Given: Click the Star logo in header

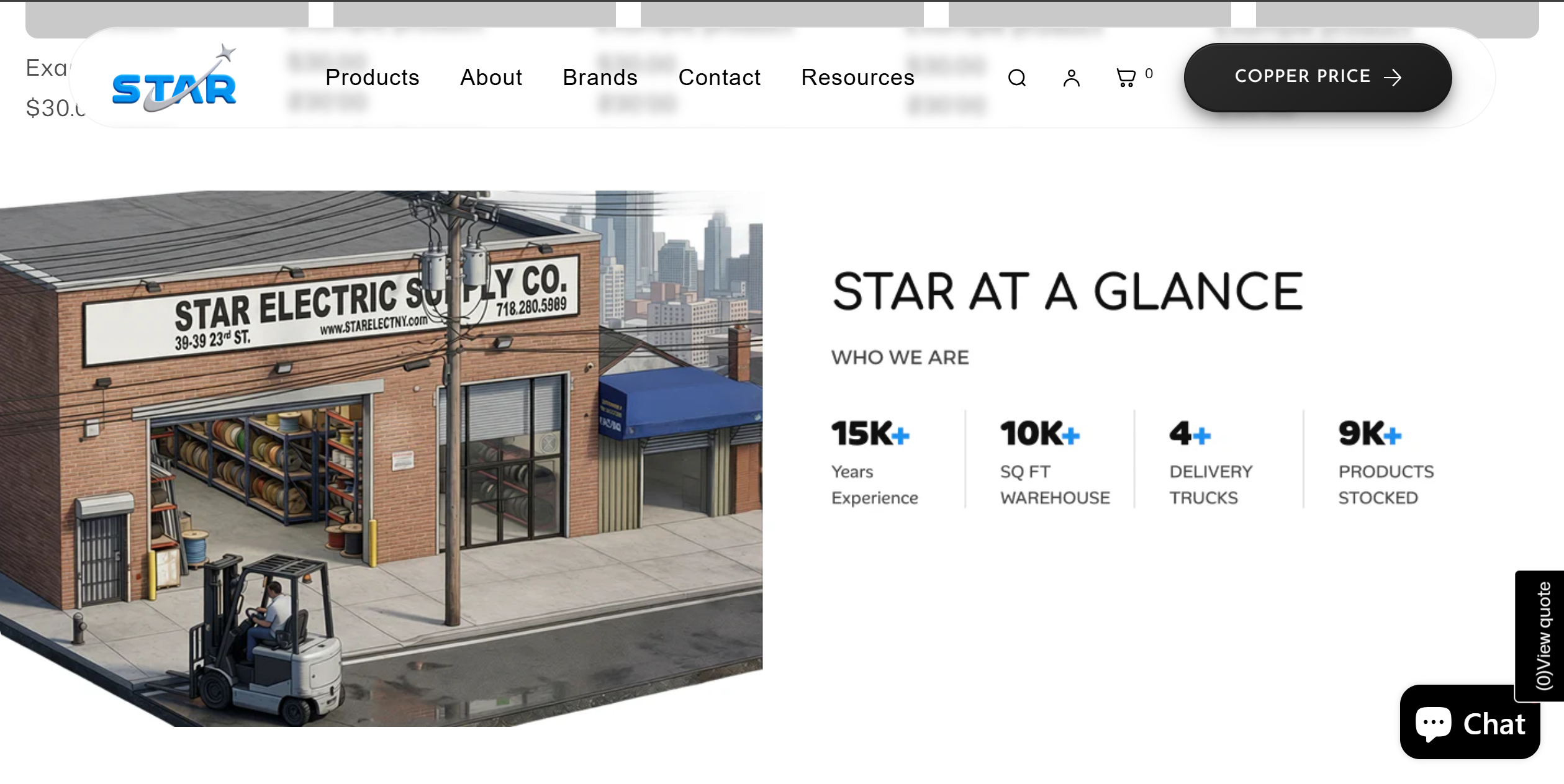Looking at the screenshot, I should pos(174,79).
